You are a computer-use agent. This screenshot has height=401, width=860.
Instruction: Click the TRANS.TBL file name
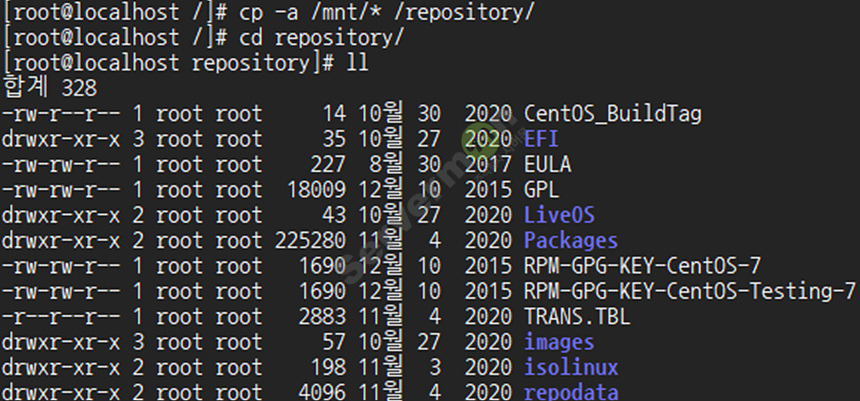[x=577, y=316]
